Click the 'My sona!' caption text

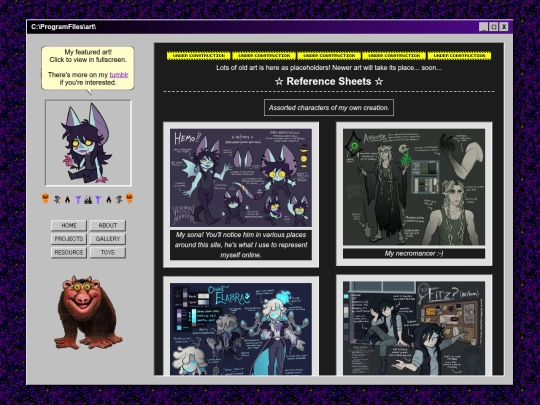click(241, 245)
